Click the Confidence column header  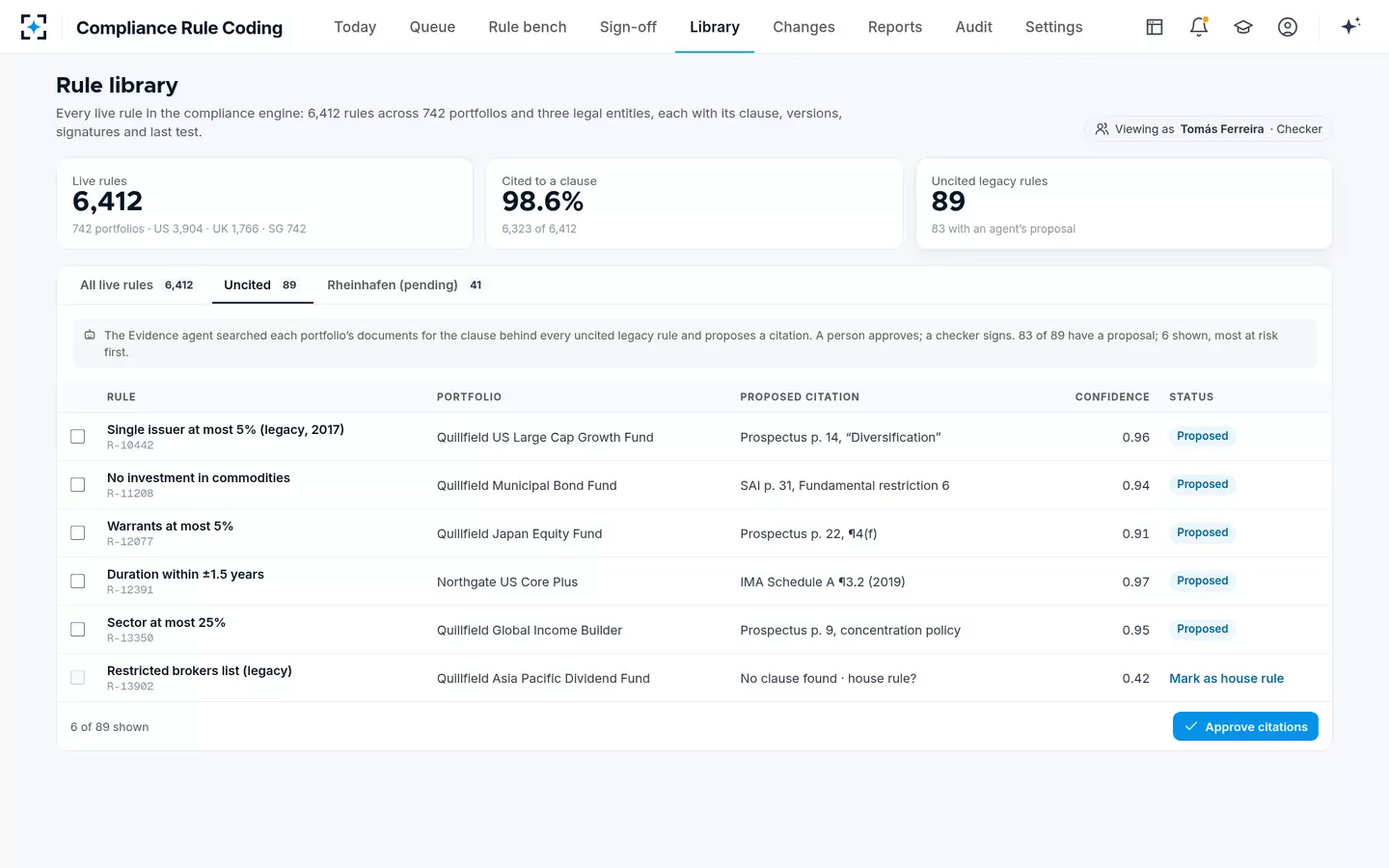[x=1112, y=397]
